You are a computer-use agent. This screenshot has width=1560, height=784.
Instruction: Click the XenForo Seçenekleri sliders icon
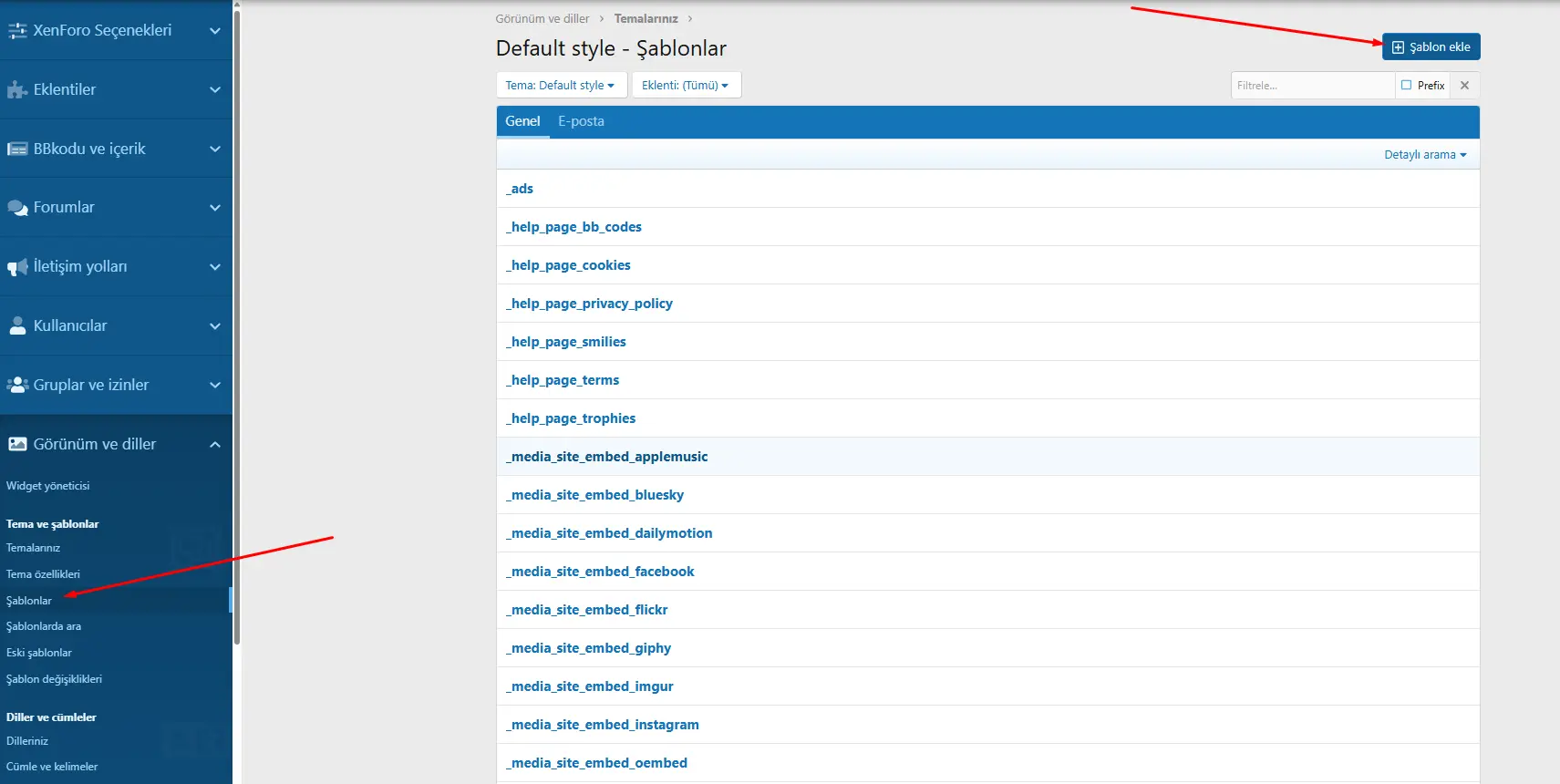pos(17,30)
